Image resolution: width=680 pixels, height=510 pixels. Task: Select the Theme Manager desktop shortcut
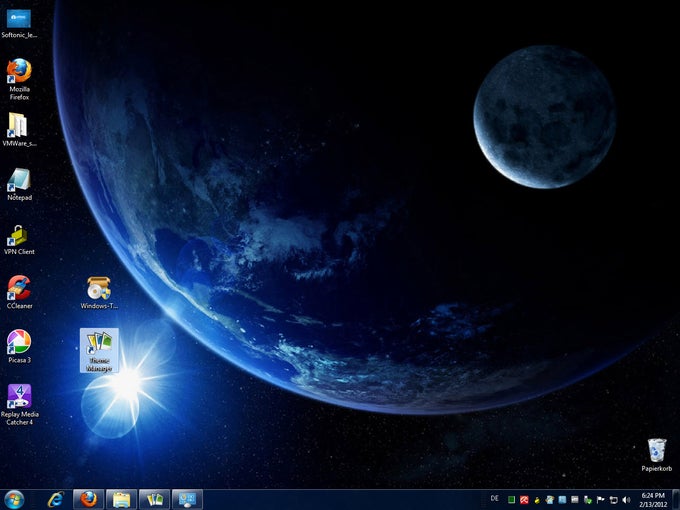coord(99,350)
